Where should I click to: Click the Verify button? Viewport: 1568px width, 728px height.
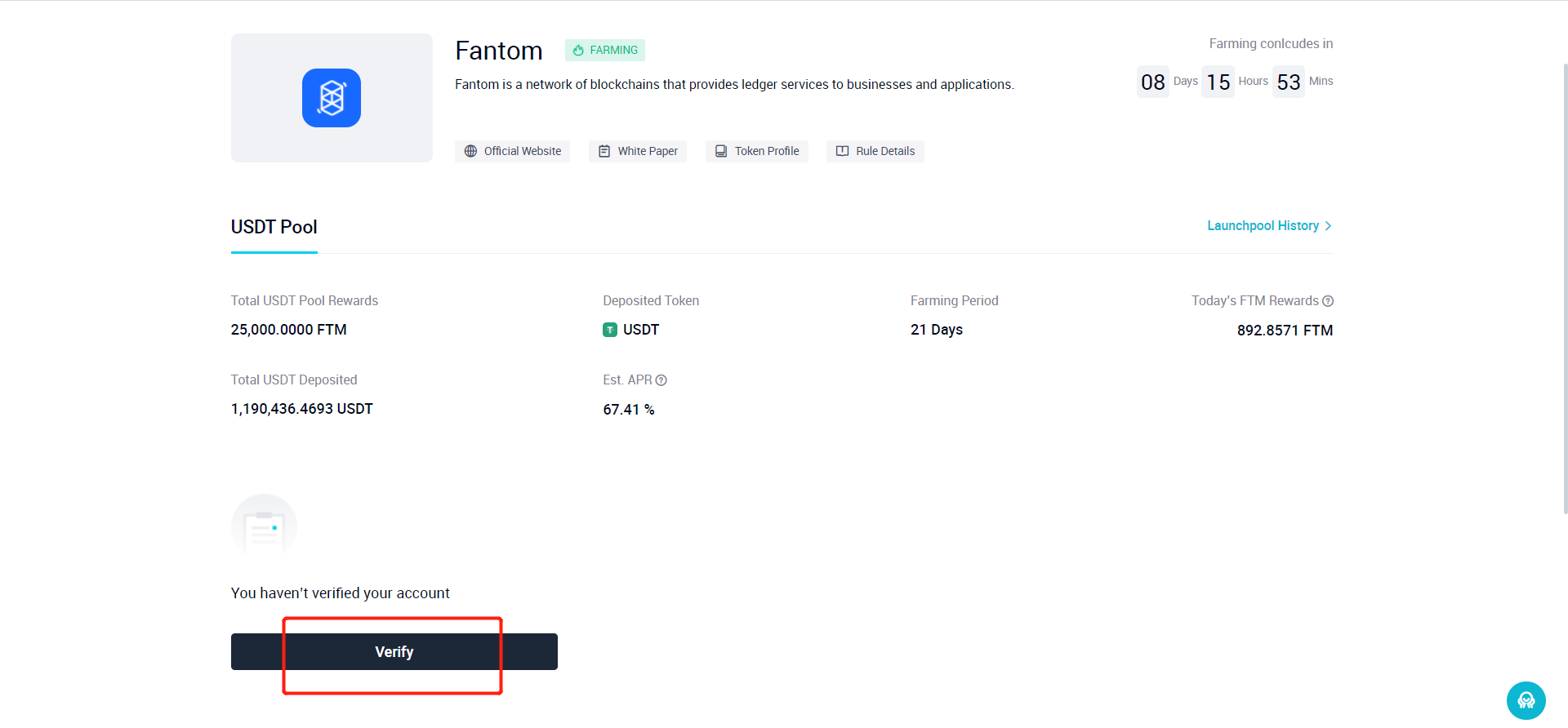[394, 651]
